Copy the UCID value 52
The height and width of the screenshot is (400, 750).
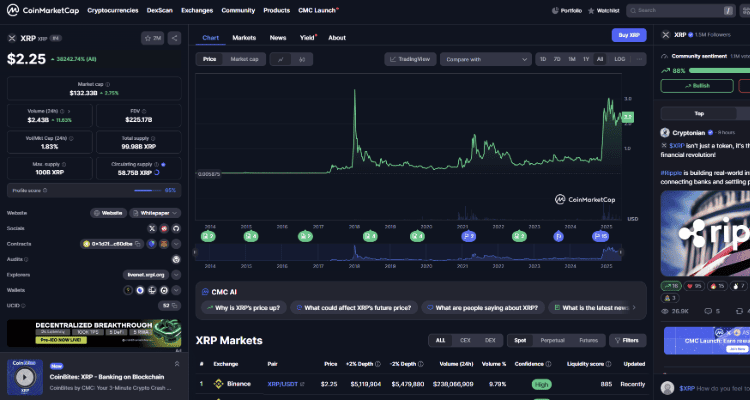175,305
